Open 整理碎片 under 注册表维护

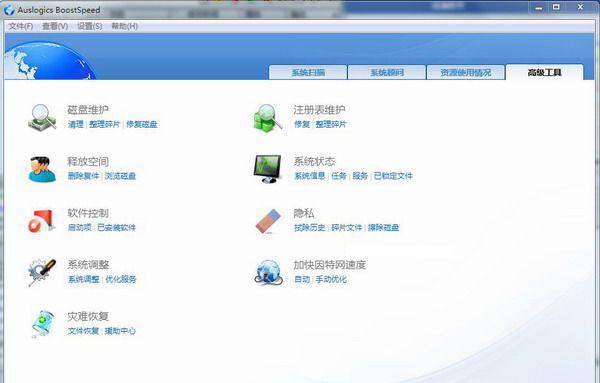tap(331, 124)
